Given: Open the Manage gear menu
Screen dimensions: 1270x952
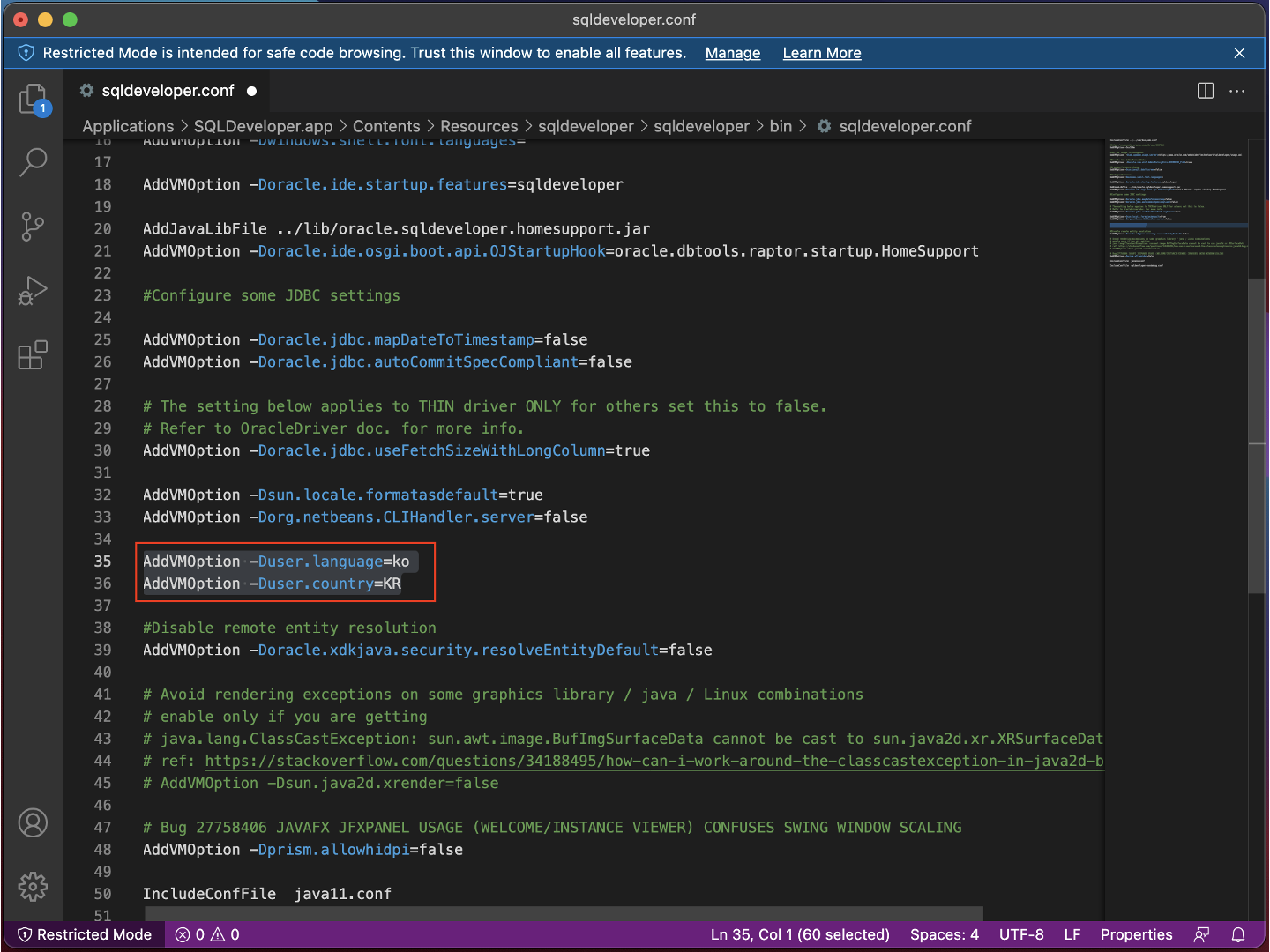Looking at the screenshot, I should coord(33,887).
